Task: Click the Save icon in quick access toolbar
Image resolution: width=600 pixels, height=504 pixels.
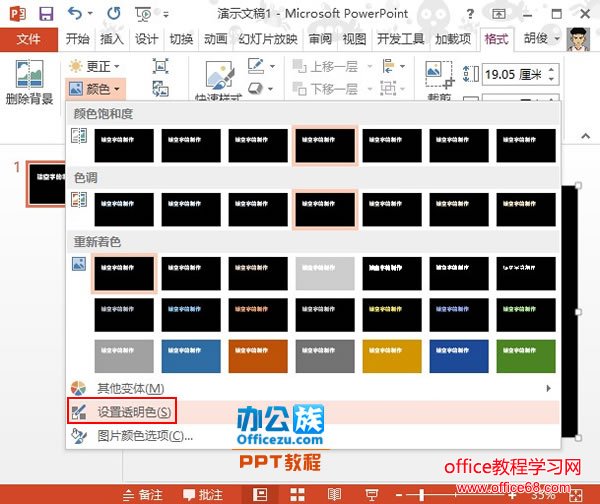Action: pyautogui.click(x=46, y=14)
